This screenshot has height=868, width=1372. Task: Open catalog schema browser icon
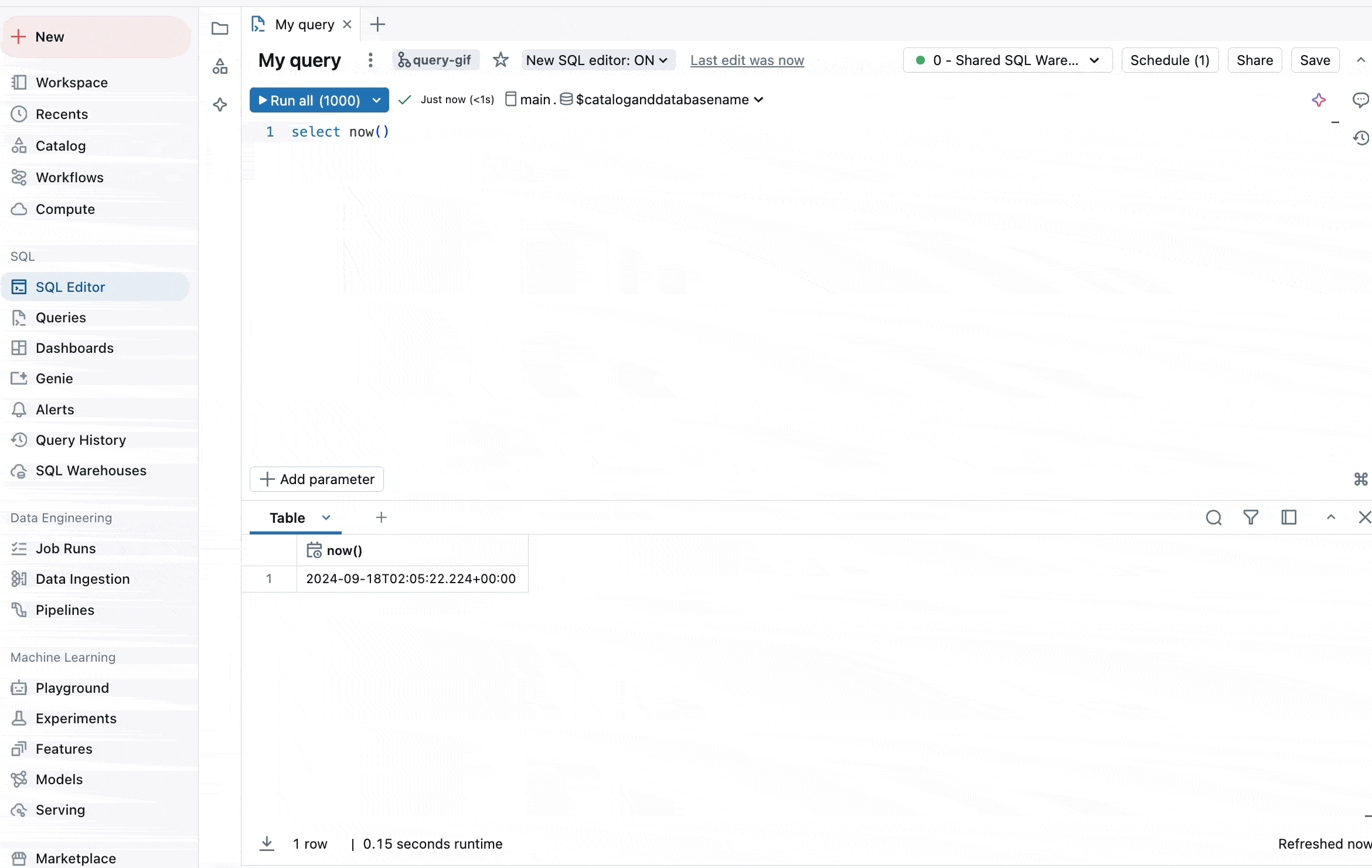click(x=220, y=67)
